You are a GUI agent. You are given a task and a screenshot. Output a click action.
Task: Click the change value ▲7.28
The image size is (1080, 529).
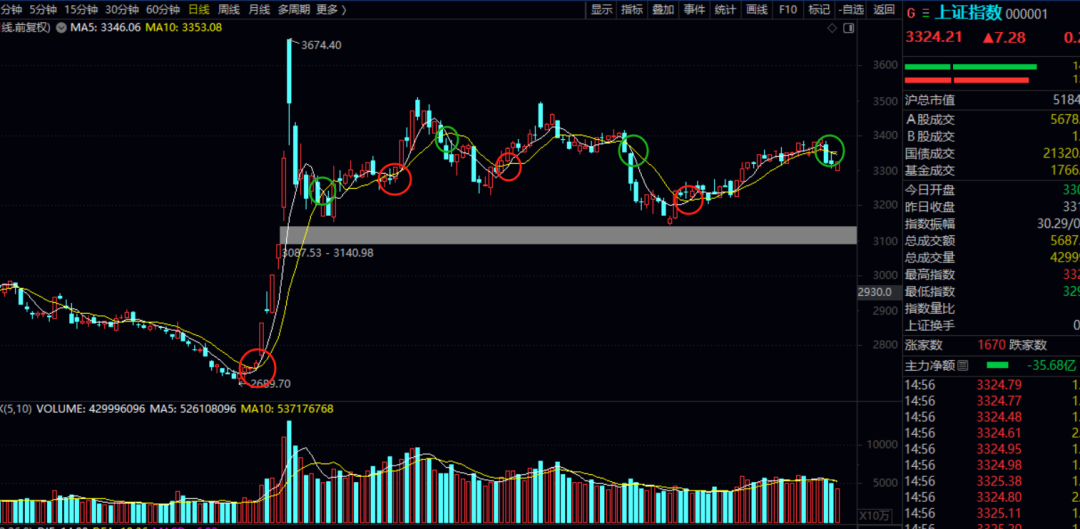[x=1004, y=37]
